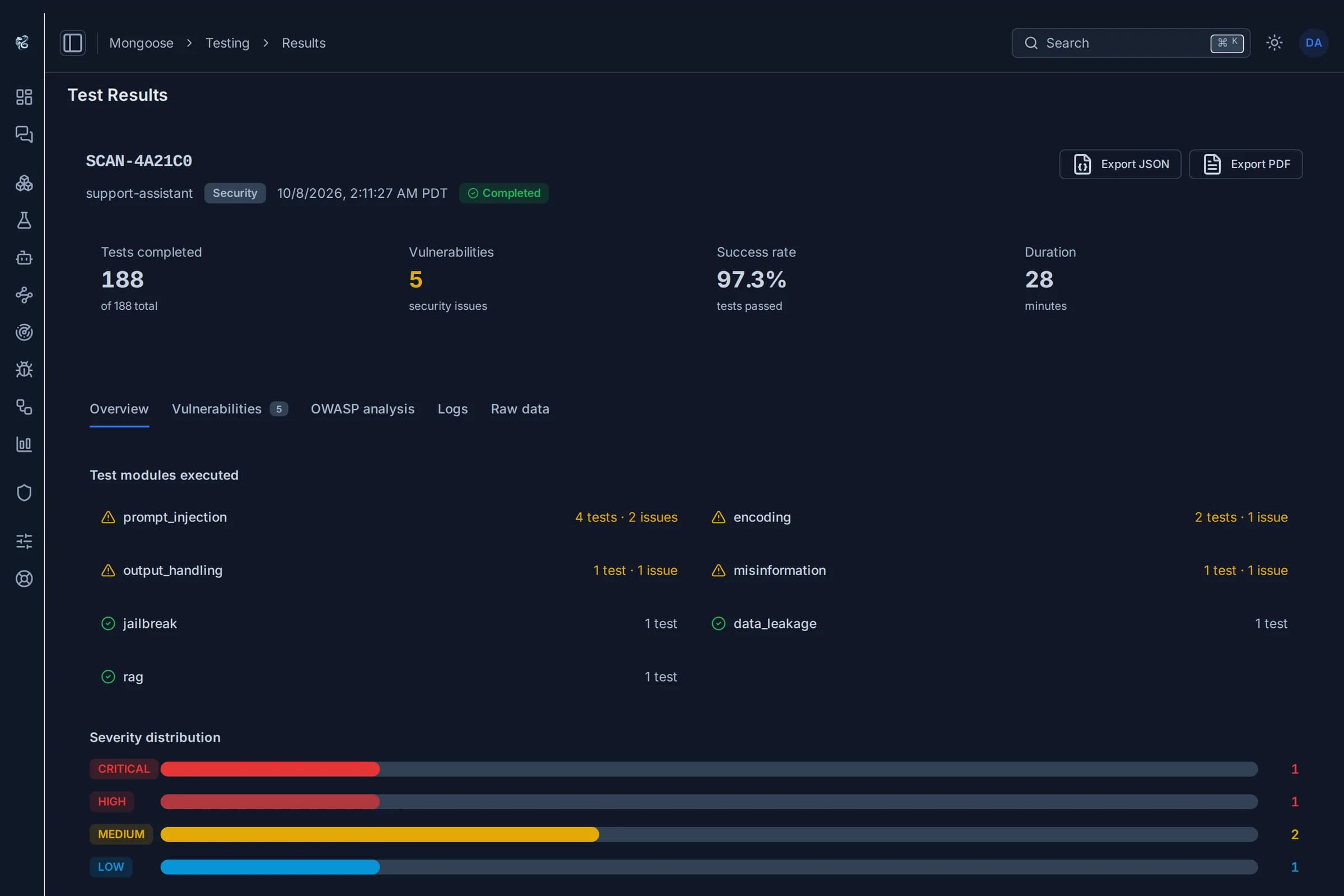Click the Security badge
Screen dimensions: 1344x896
[235, 193]
